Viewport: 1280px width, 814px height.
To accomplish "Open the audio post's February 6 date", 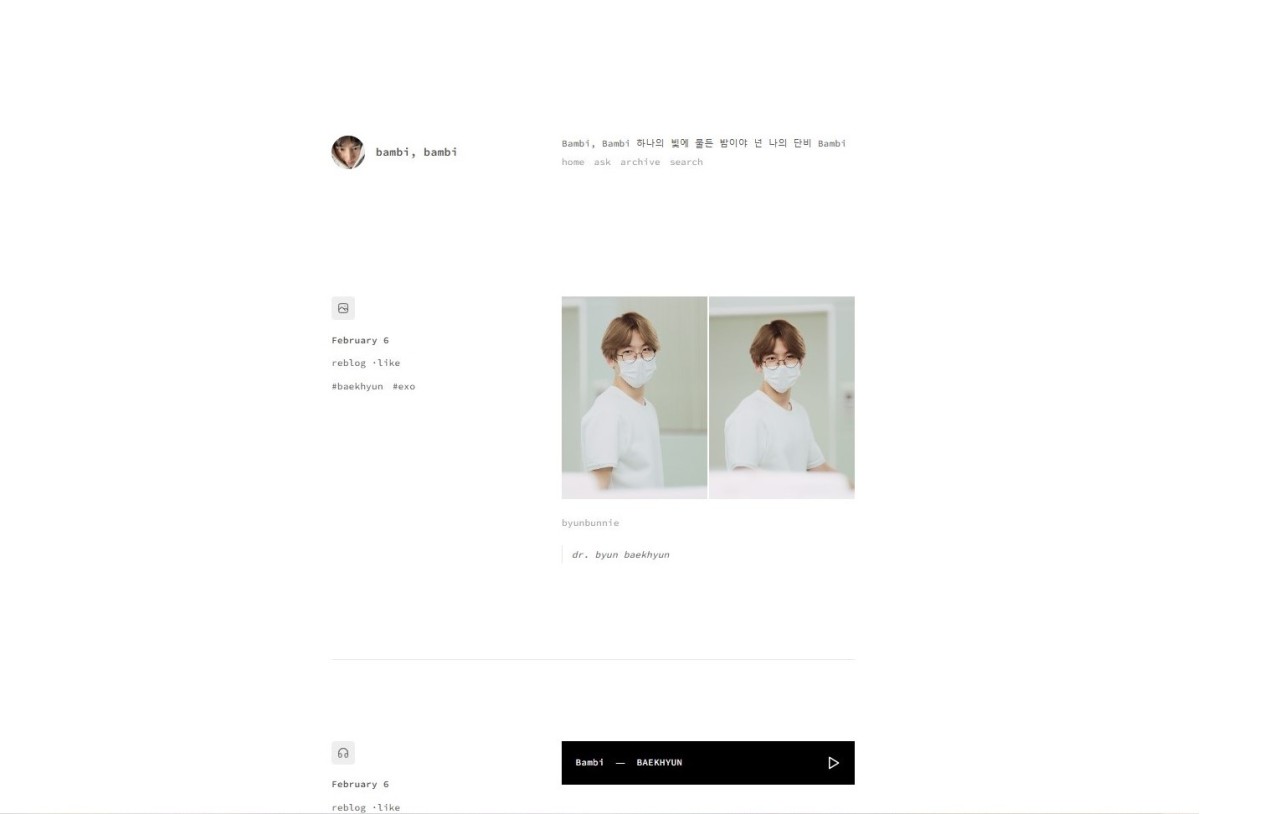I will tap(360, 784).
